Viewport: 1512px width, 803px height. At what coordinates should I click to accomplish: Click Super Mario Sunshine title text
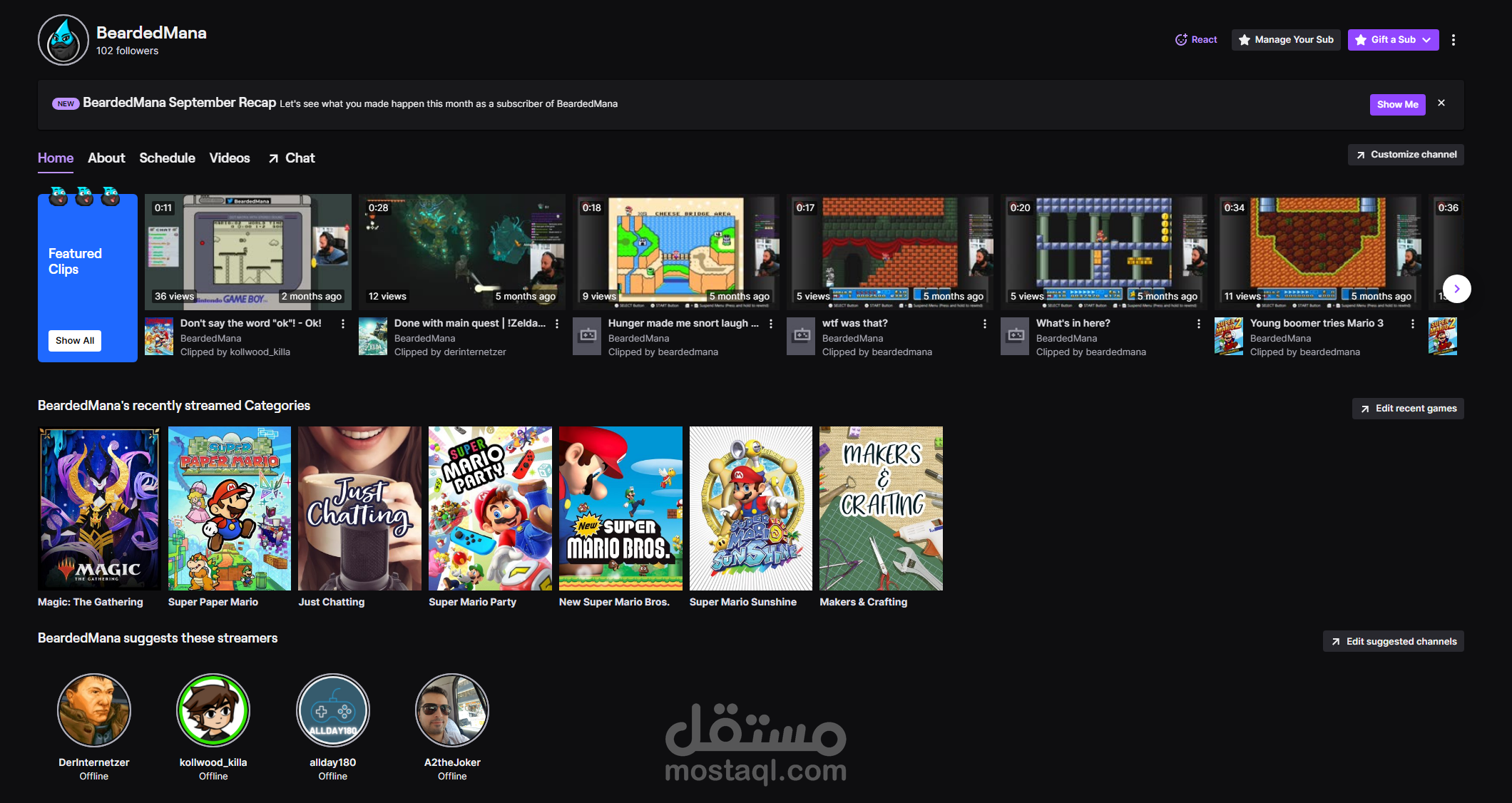[x=743, y=603]
